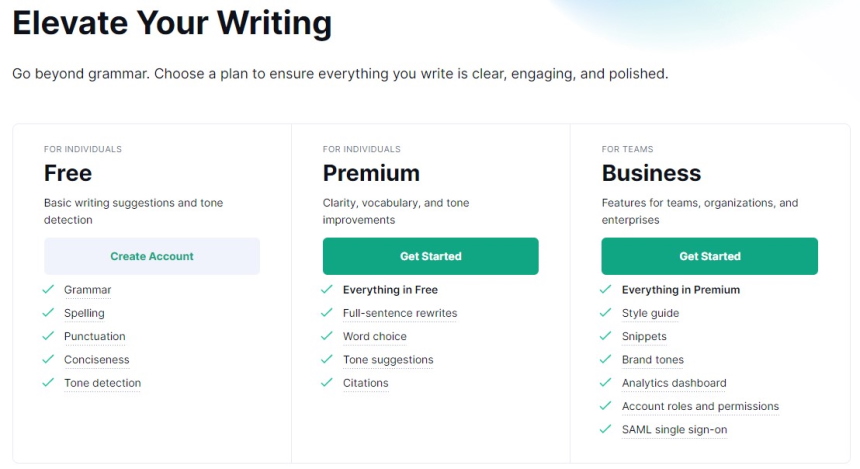Viewport: 860px width, 469px height.
Task: Click the checkmark beside SAML single sign-on
Action: (x=606, y=429)
